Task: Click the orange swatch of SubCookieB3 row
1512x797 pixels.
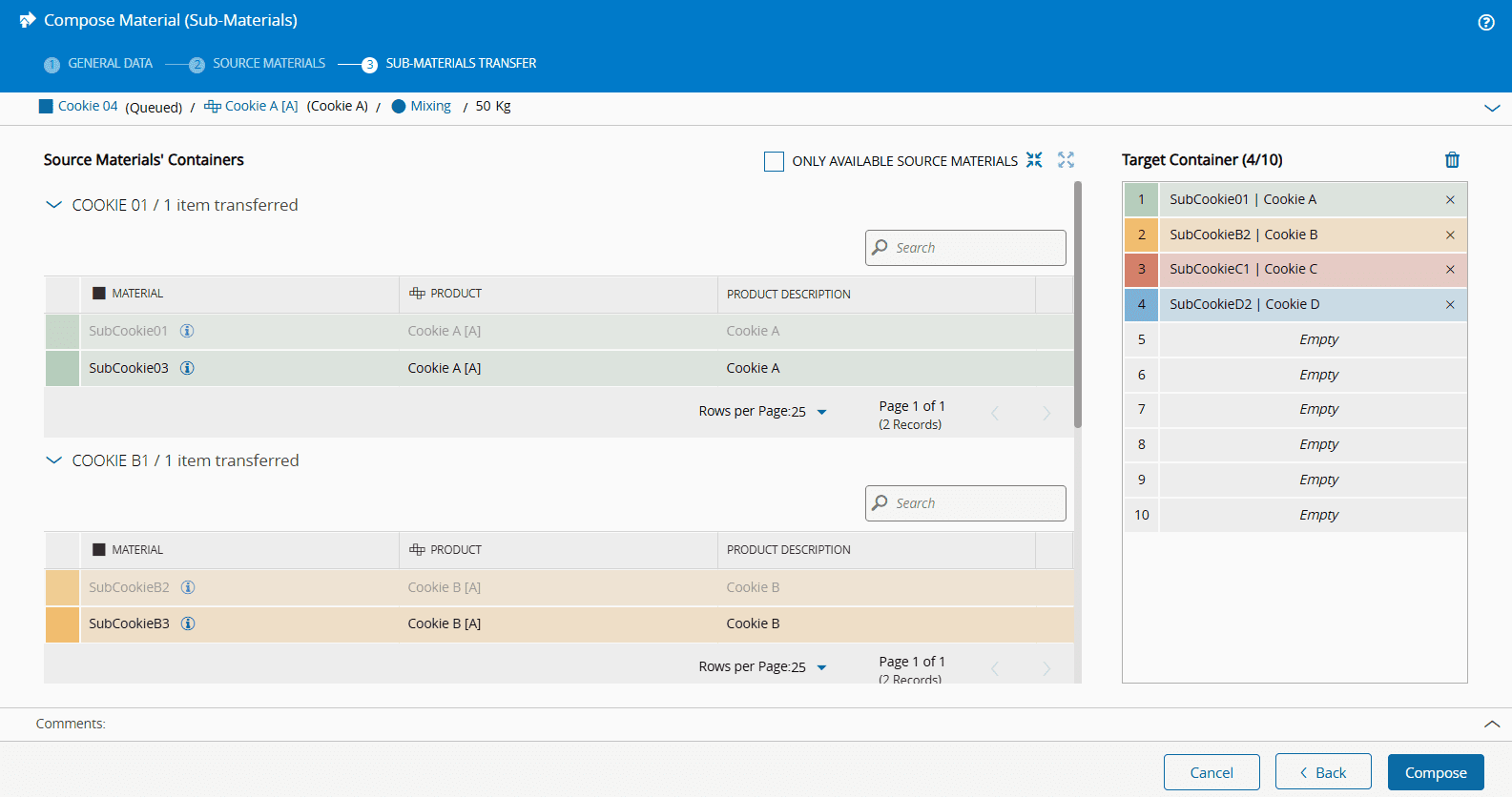Action: point(62,624)
